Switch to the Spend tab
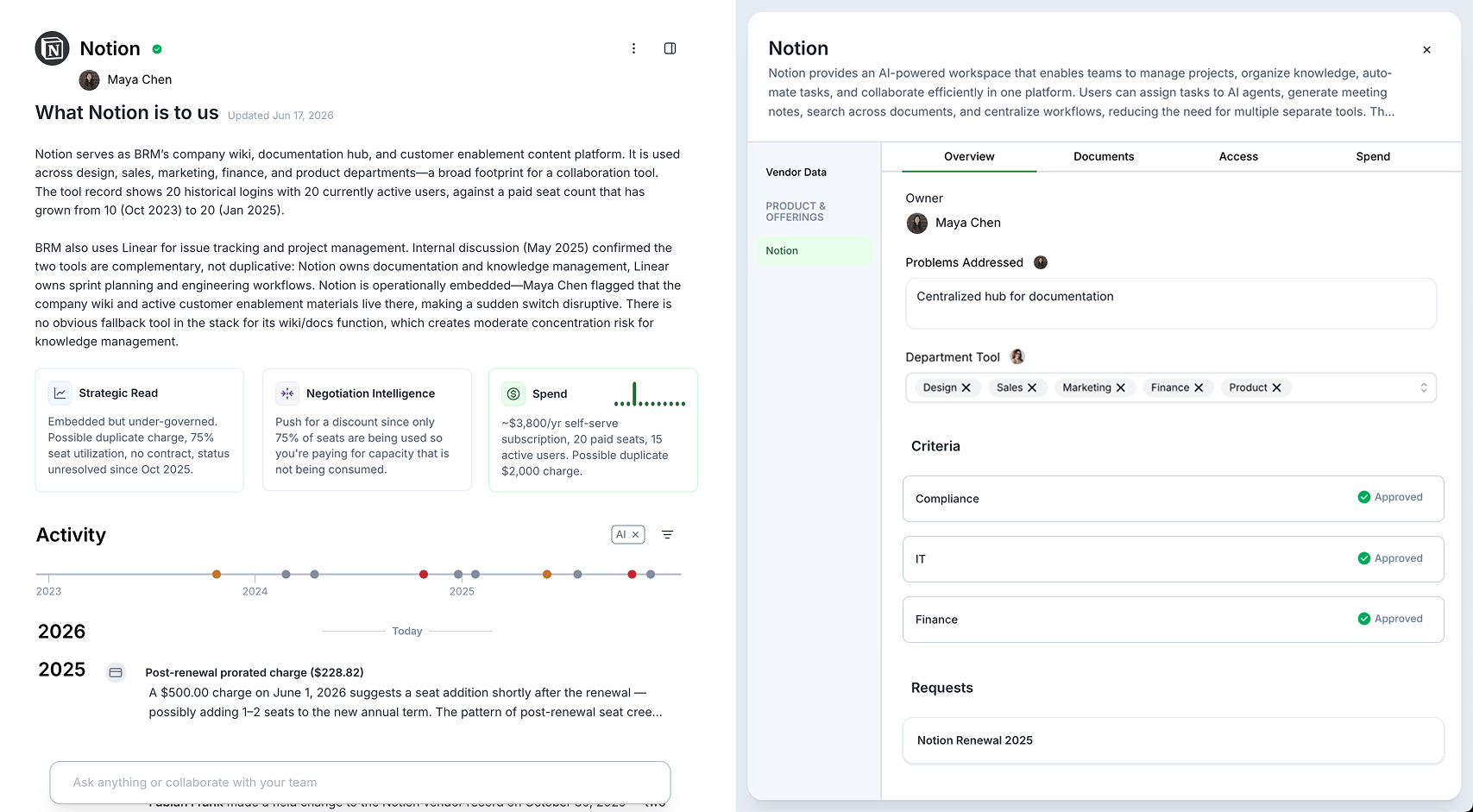This screenshot has height=812, width=1473. pos(1373,157)
